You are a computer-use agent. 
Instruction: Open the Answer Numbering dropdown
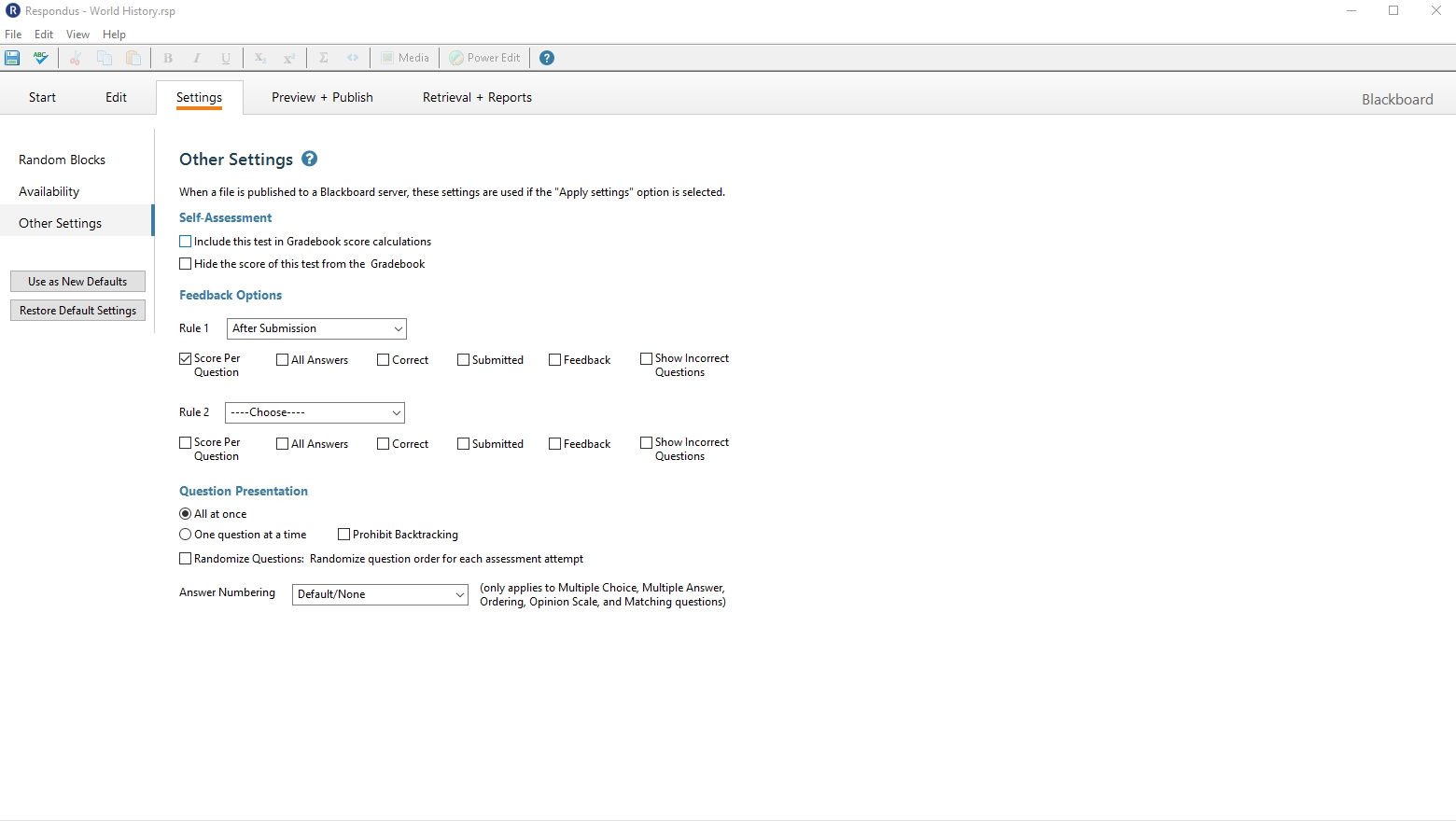380,594
